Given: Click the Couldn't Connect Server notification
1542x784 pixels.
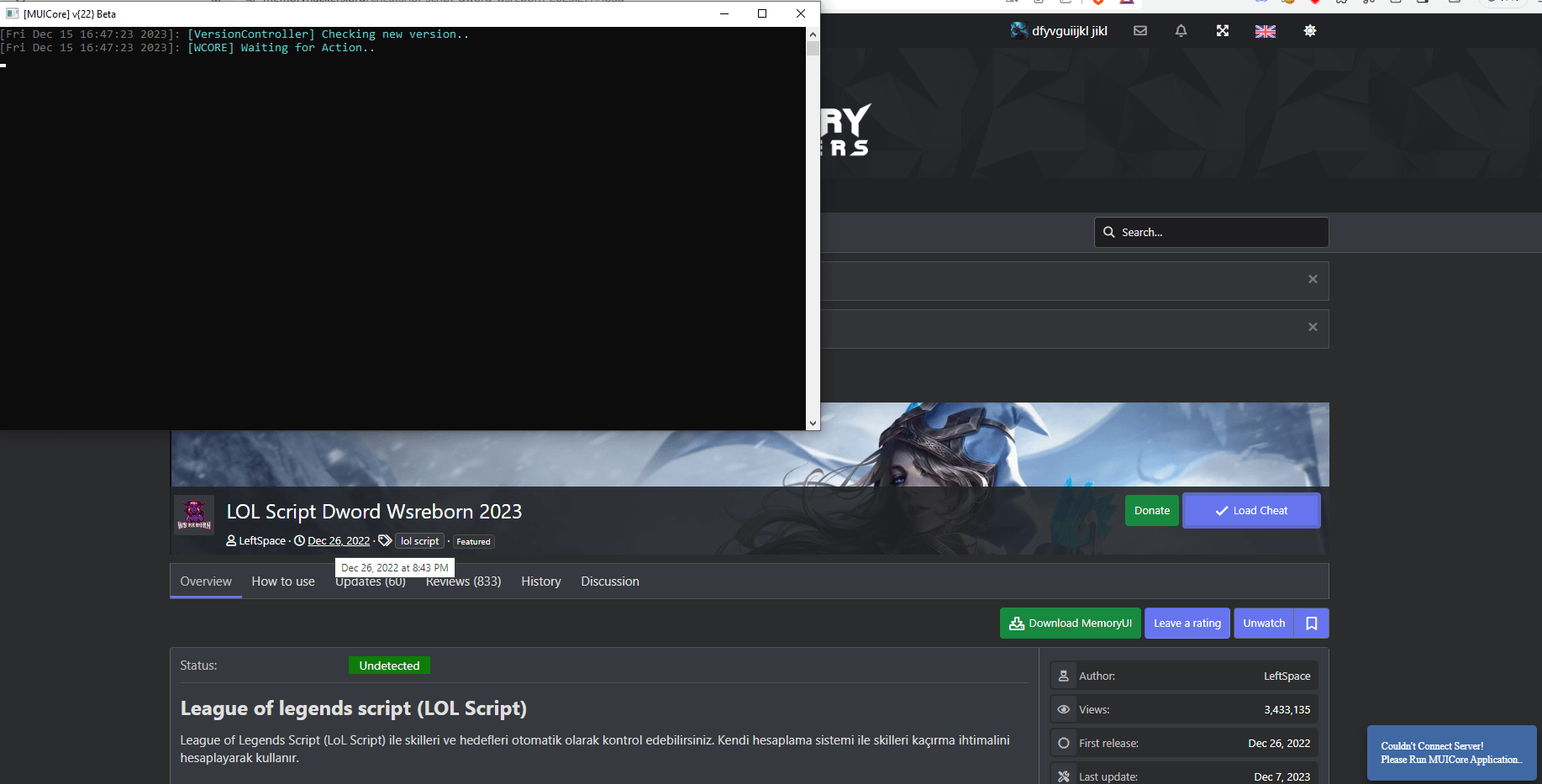Looking at the screenshot, I should (1451, 753).
